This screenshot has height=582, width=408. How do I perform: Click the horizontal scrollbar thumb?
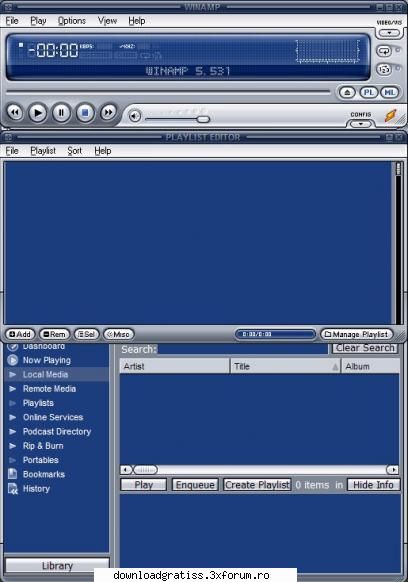(x=145, y=470)
